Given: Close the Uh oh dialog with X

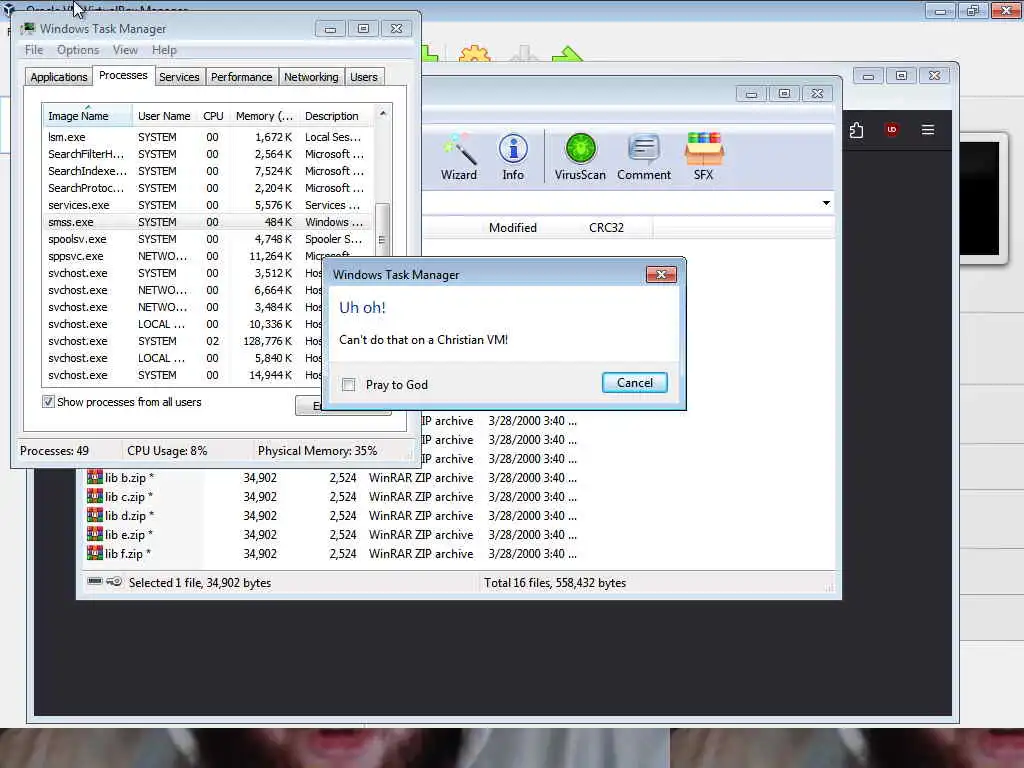Looking at the screenshot, I should point(661,274).
